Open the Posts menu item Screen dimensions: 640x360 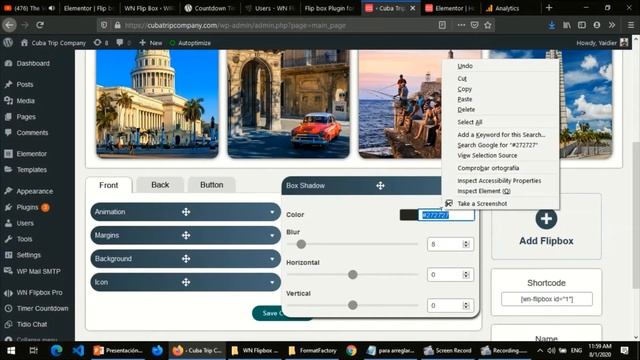pyautogui.click(x=24, y=84)
